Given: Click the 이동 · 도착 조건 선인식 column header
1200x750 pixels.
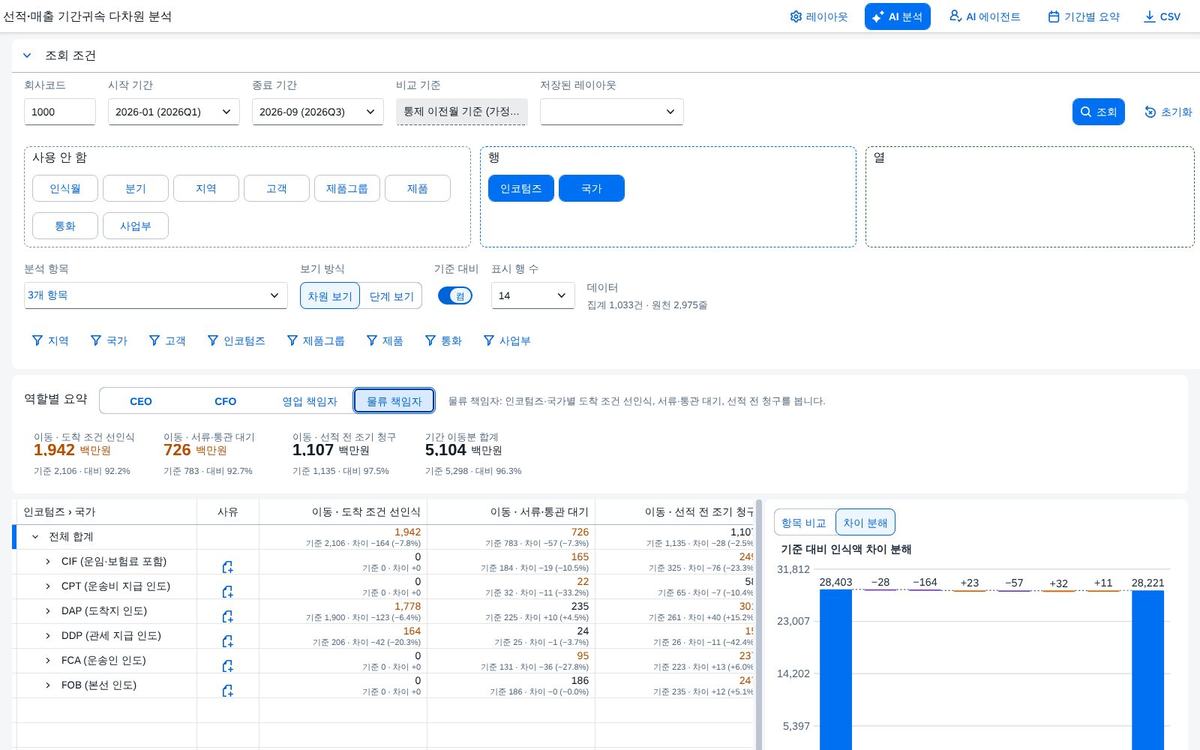Looking at the screenshot, I should [343, 512].
